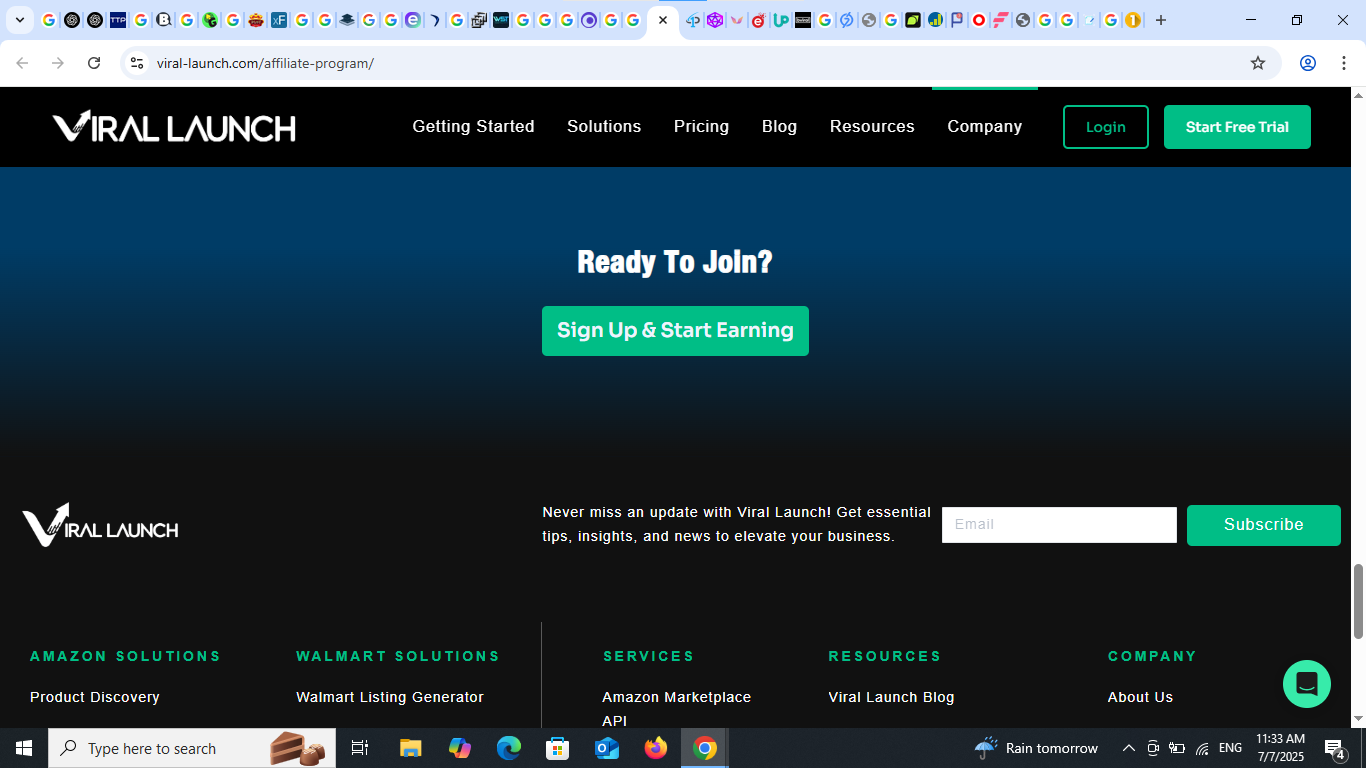Switch to the gold number 1 tab
Screen dimensions: 1366x768
click(x=1133, y=20)
